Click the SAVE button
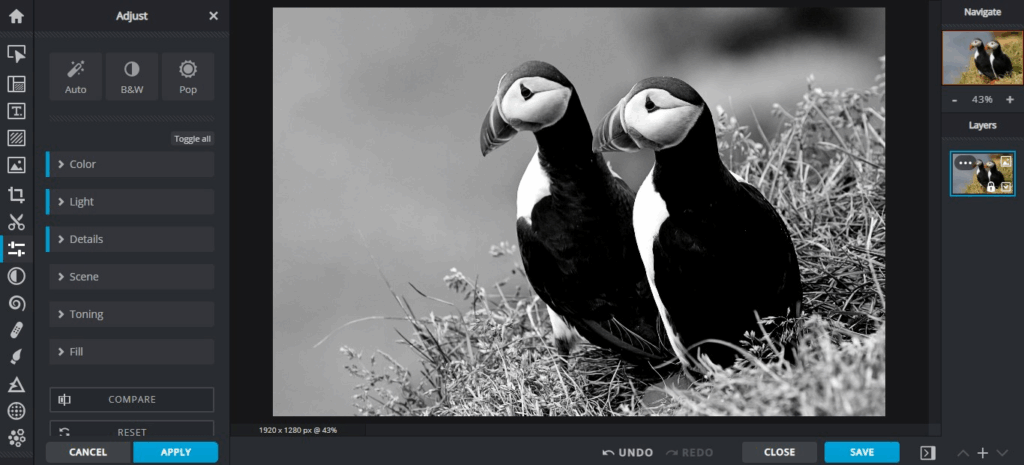1024x465 pixels. (861, 452)
